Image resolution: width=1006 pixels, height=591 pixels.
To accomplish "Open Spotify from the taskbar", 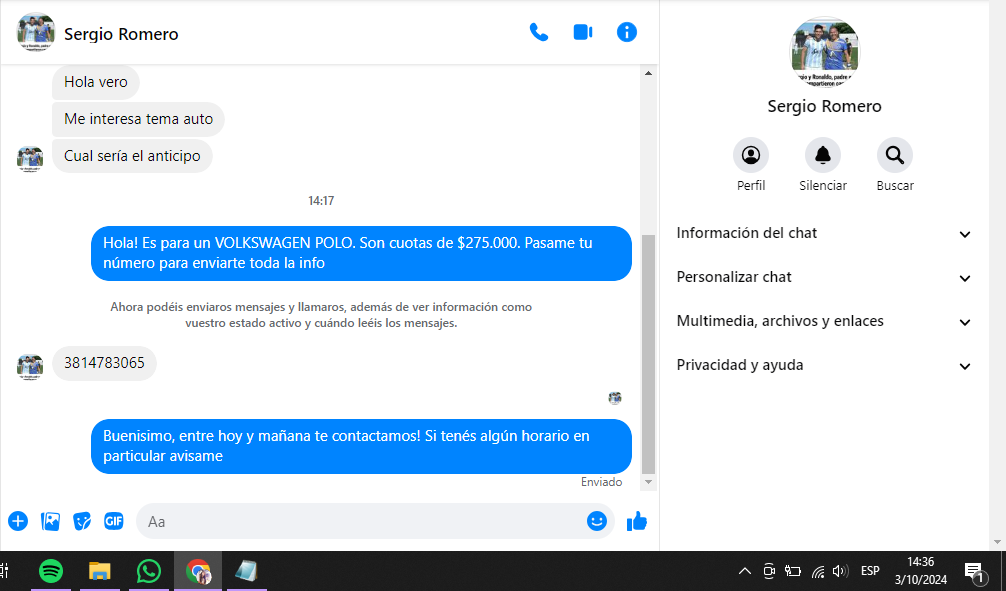I will [51, 571].
